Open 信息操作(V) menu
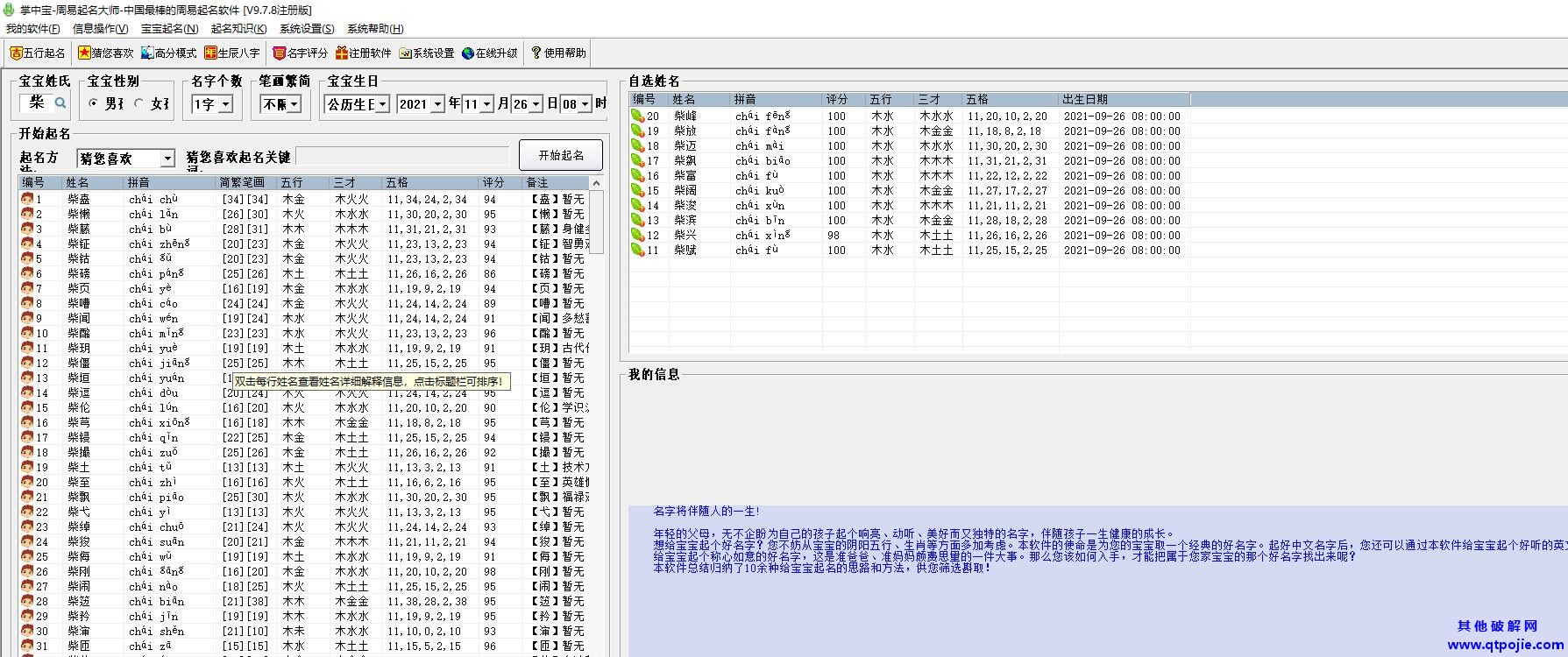This screenshot has width=1568, height=657. [x=100, y=29]
